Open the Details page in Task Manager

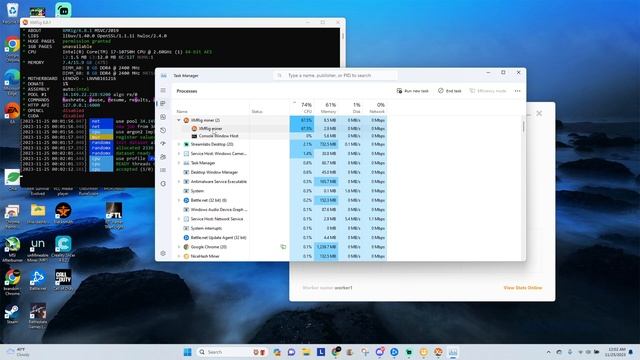coord(163,170)
